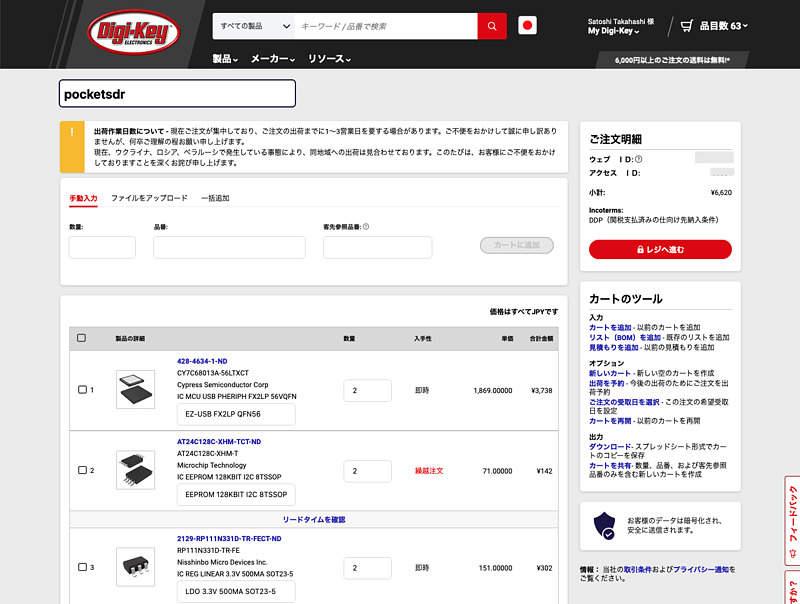The width and height of the screenshot is (800, 604).
Task: Open the すべての製品 category dropdown
Action: [x=254, y=26]
